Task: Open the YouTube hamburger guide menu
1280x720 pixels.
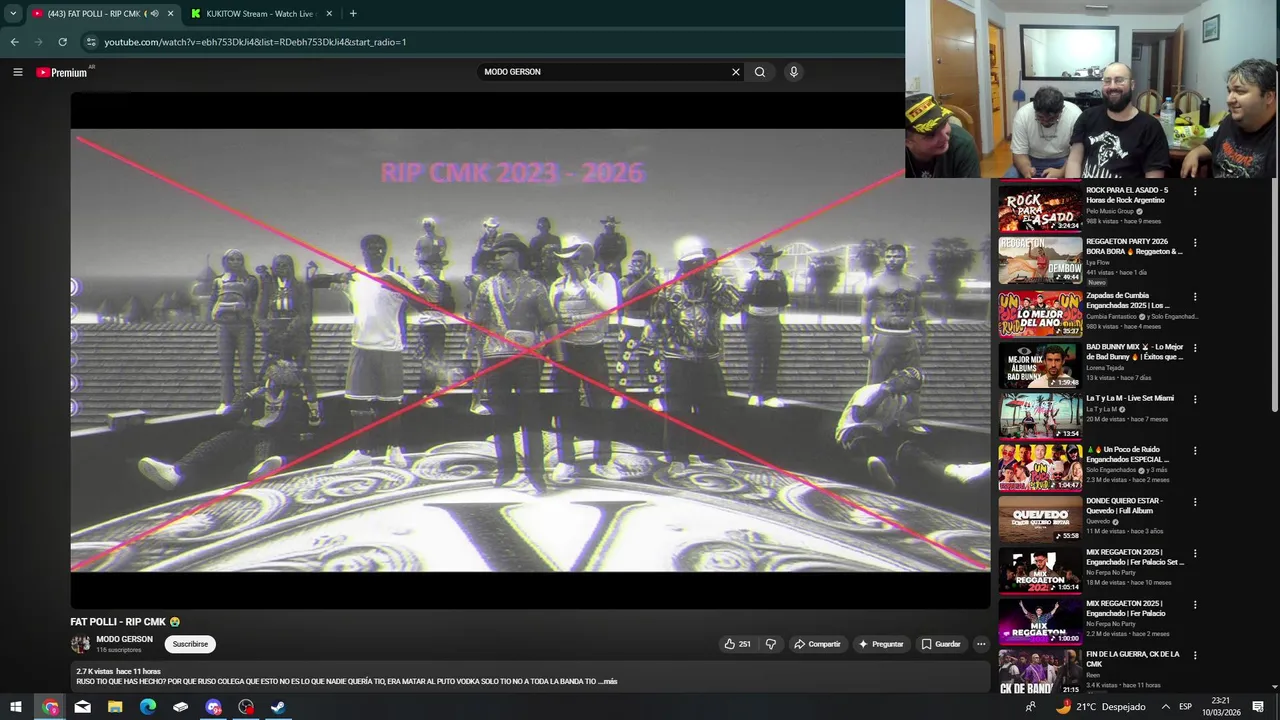Action: [17, 72]
